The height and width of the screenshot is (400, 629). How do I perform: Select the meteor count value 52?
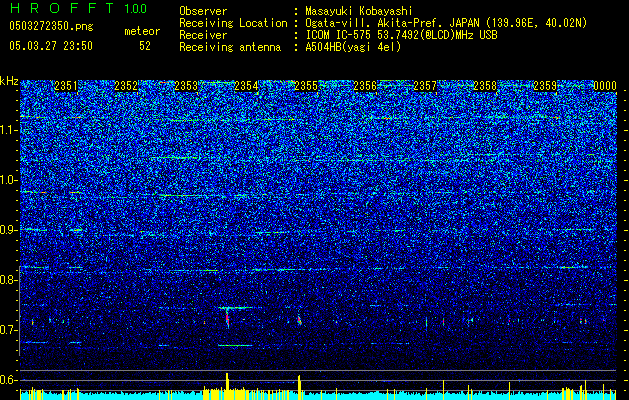(145, 46)
